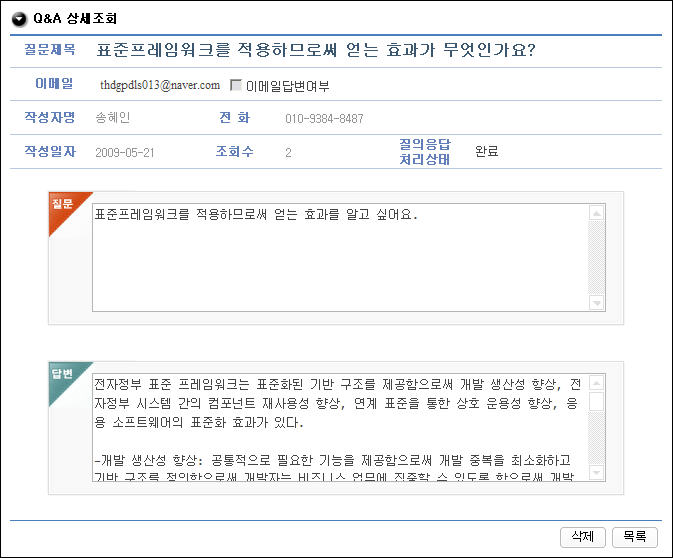Click the 이메일답변여부 checkbox label text

tap(287, 87)
